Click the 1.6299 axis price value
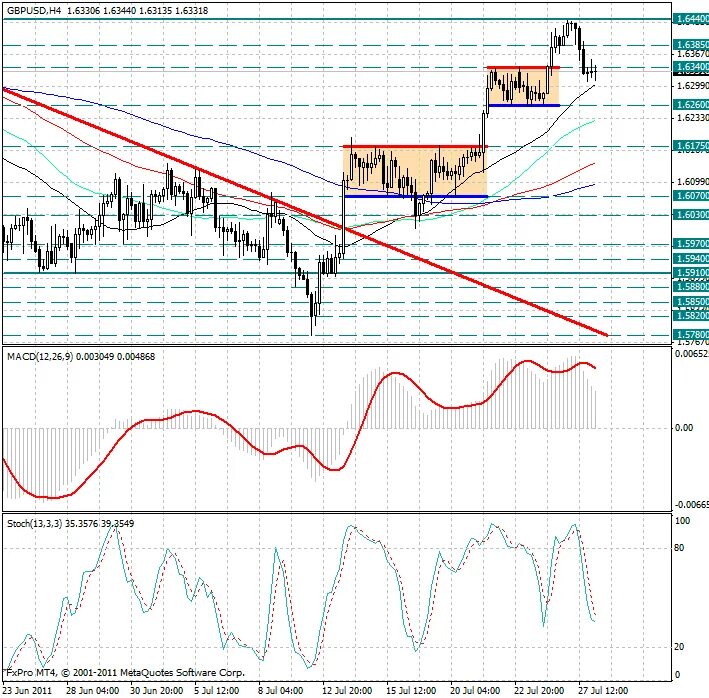 point(692,86)
